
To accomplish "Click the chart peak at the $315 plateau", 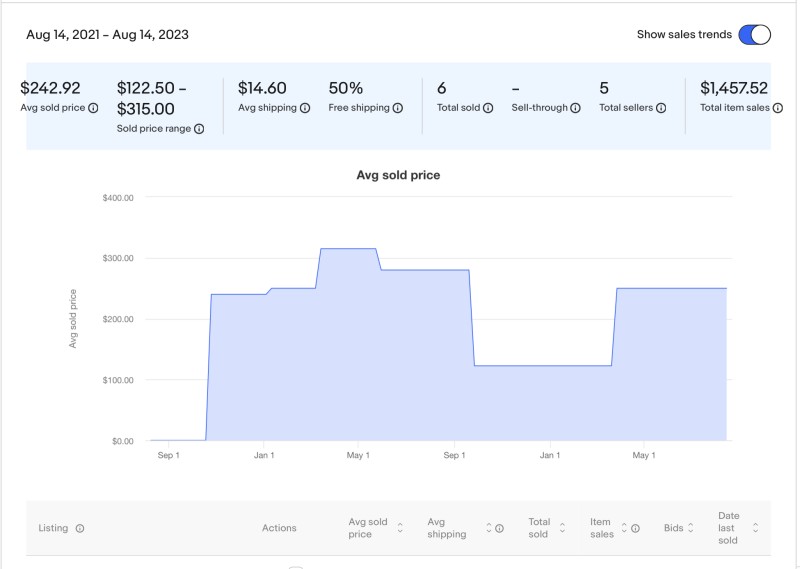I will pyautogui.click(x=347, y=249).
